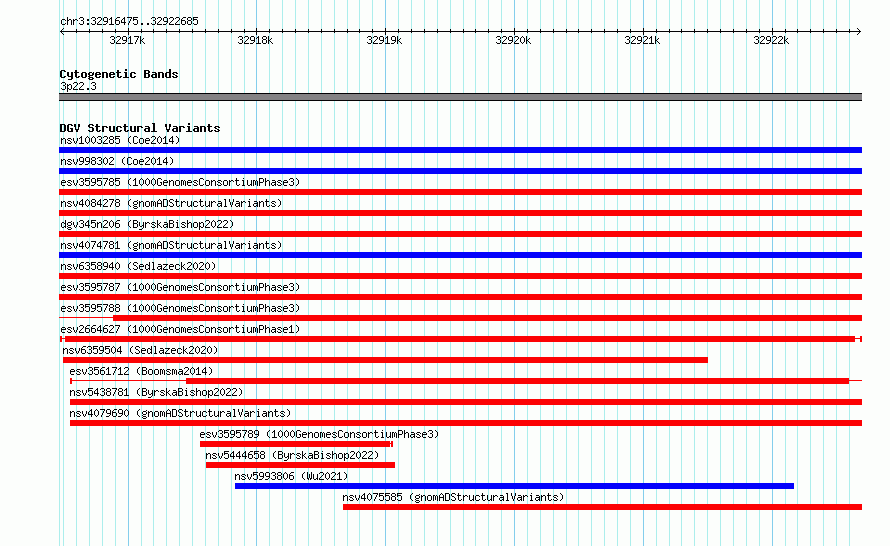Open esv3595789 (1000GenomesConsortiumPhase3) label
Screen dimensions: 890x546
tap(319, 434)
